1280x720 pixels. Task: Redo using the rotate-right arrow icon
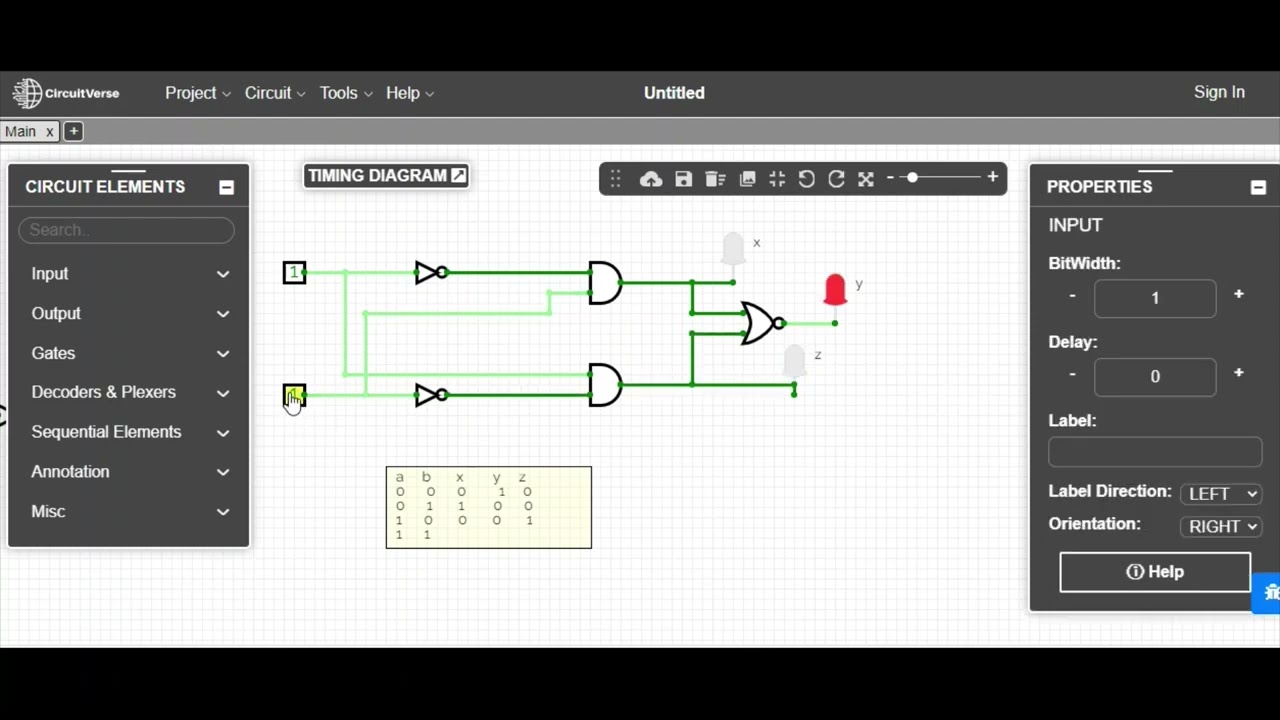pyautogui.click(x=836, y=178)
